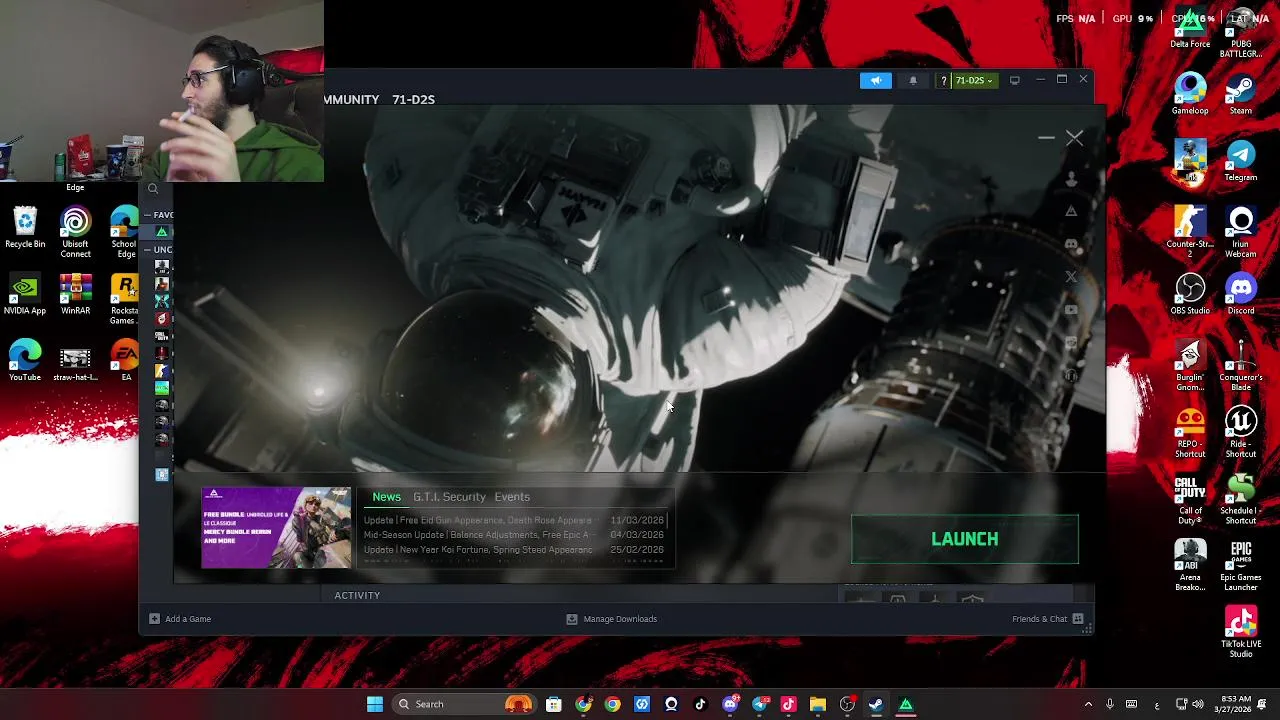Open Call of Duty desktop shortcut
The width and height of the screenshot is (1280, 720).
point(1190,500)
